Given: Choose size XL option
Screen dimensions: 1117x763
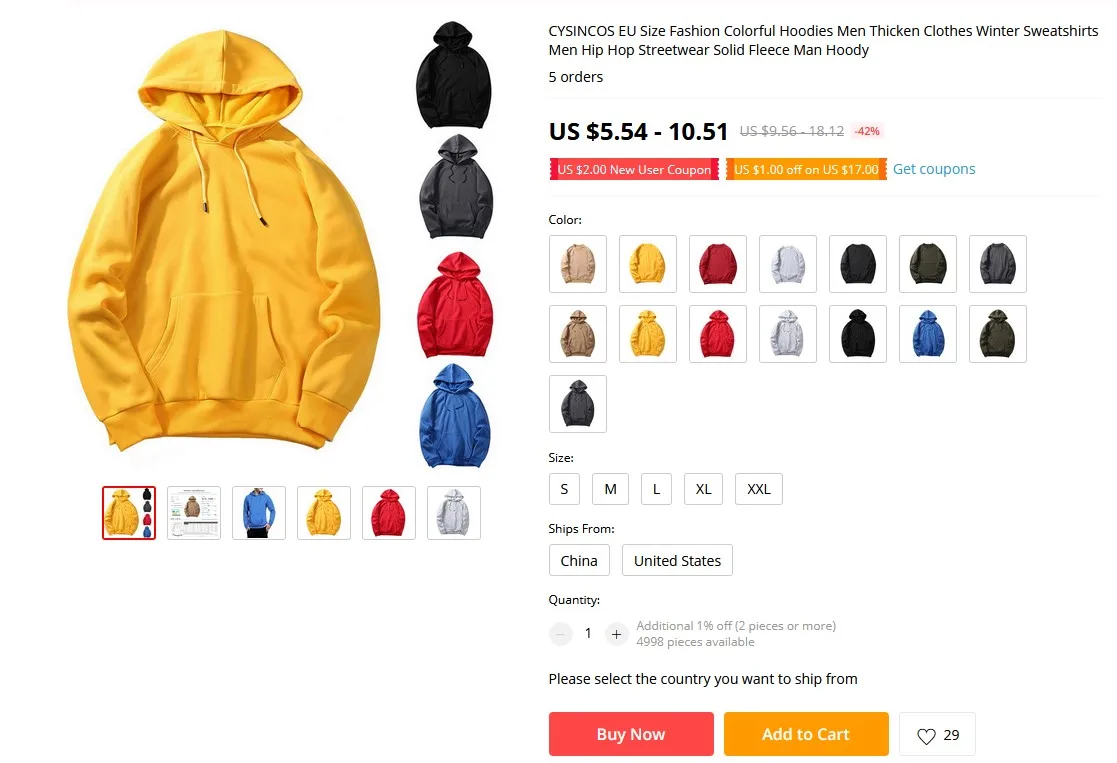Looking at the screenshot, I should pos(703,489).
